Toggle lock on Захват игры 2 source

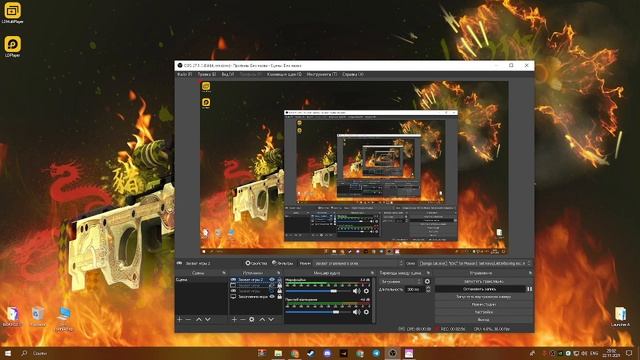tap(279, 280)
